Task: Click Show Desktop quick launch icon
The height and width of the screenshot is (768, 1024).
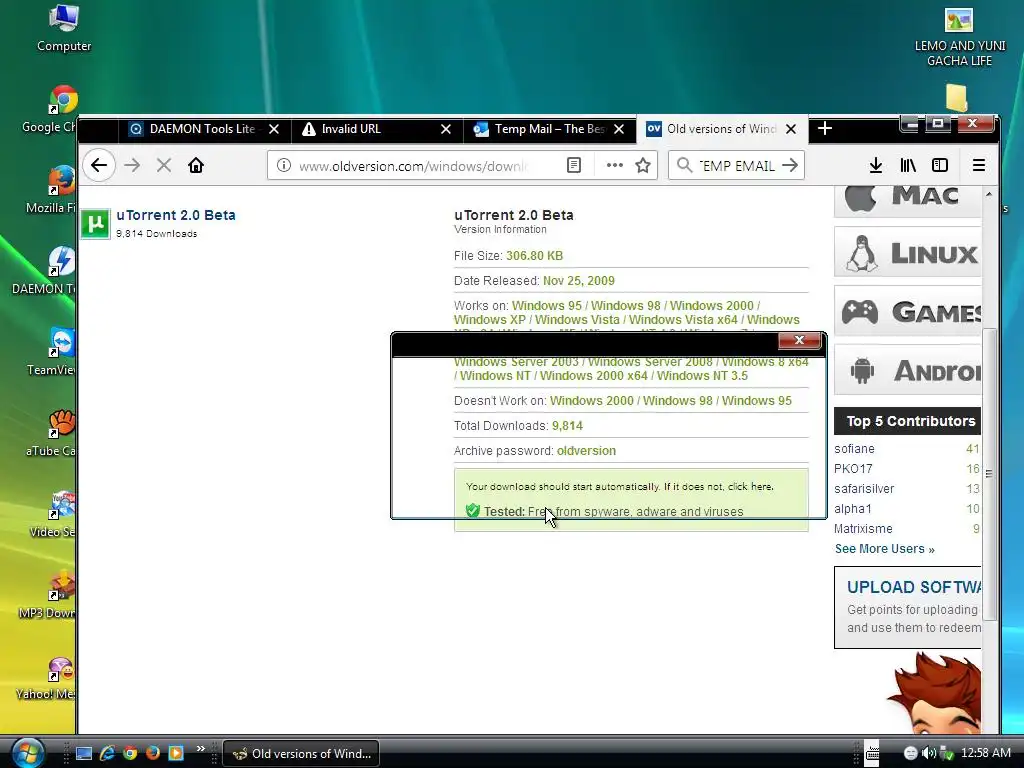Action: tap(84, 754)
